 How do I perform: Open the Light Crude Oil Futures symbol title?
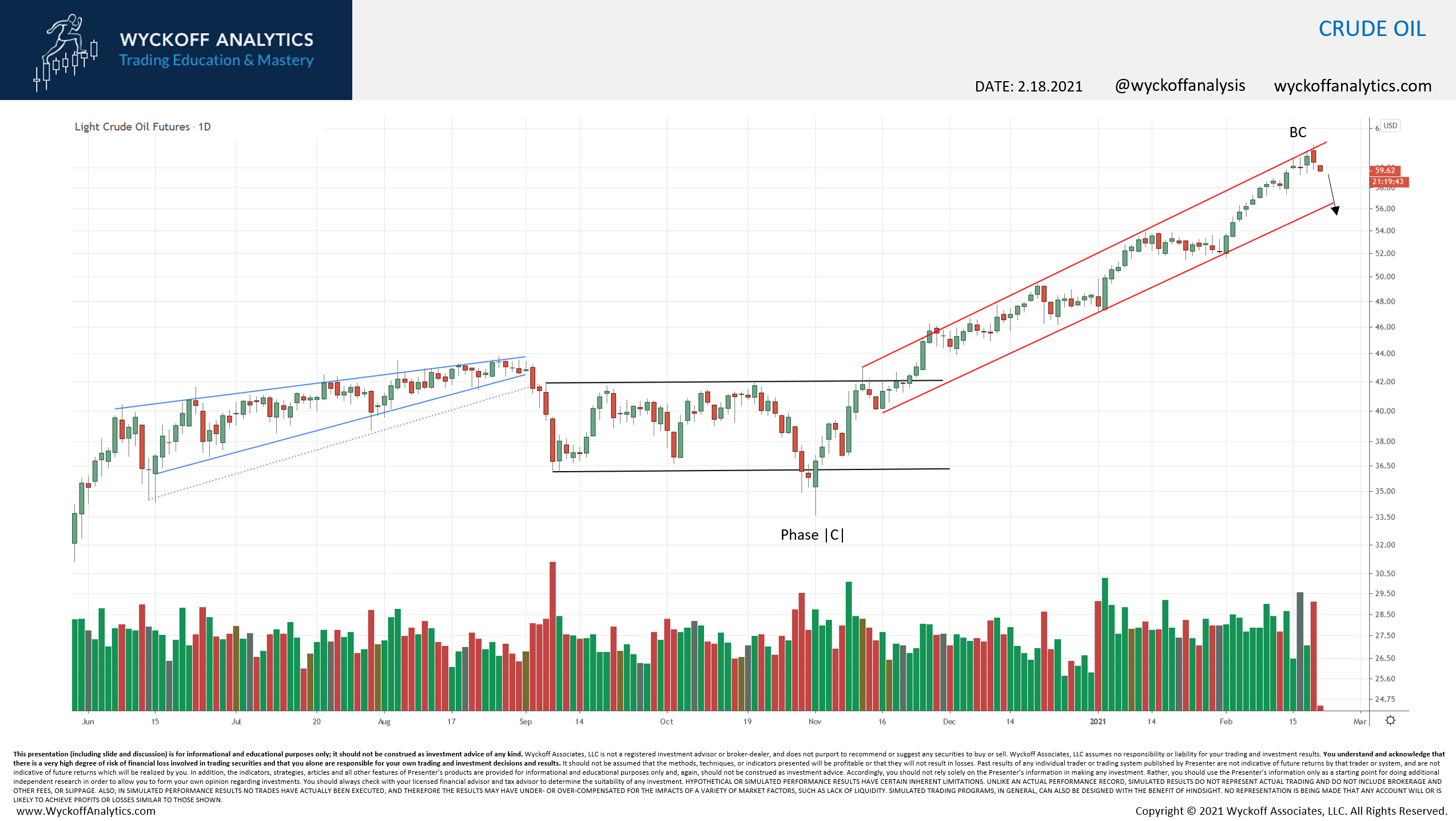pos(132,127)
